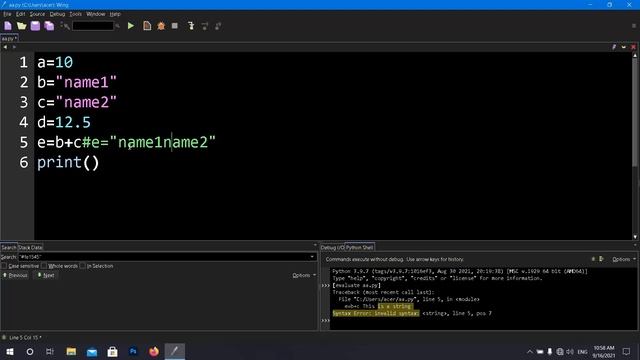640x360 pixels.
Task: Open the Debug menu
Action: (x=57, y=14)
